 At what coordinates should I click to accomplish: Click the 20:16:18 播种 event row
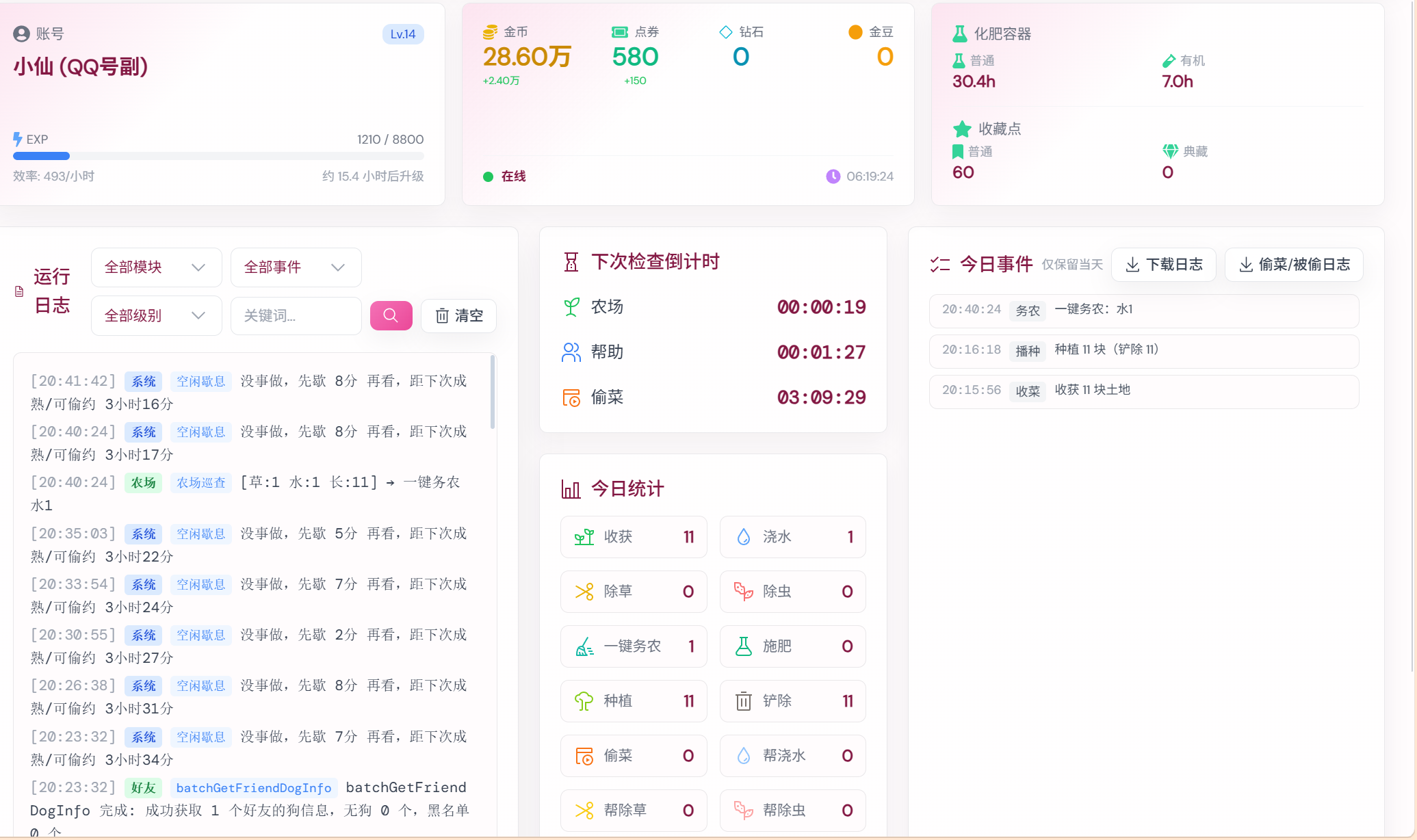pyautogui.click(x=1143, y=351)
